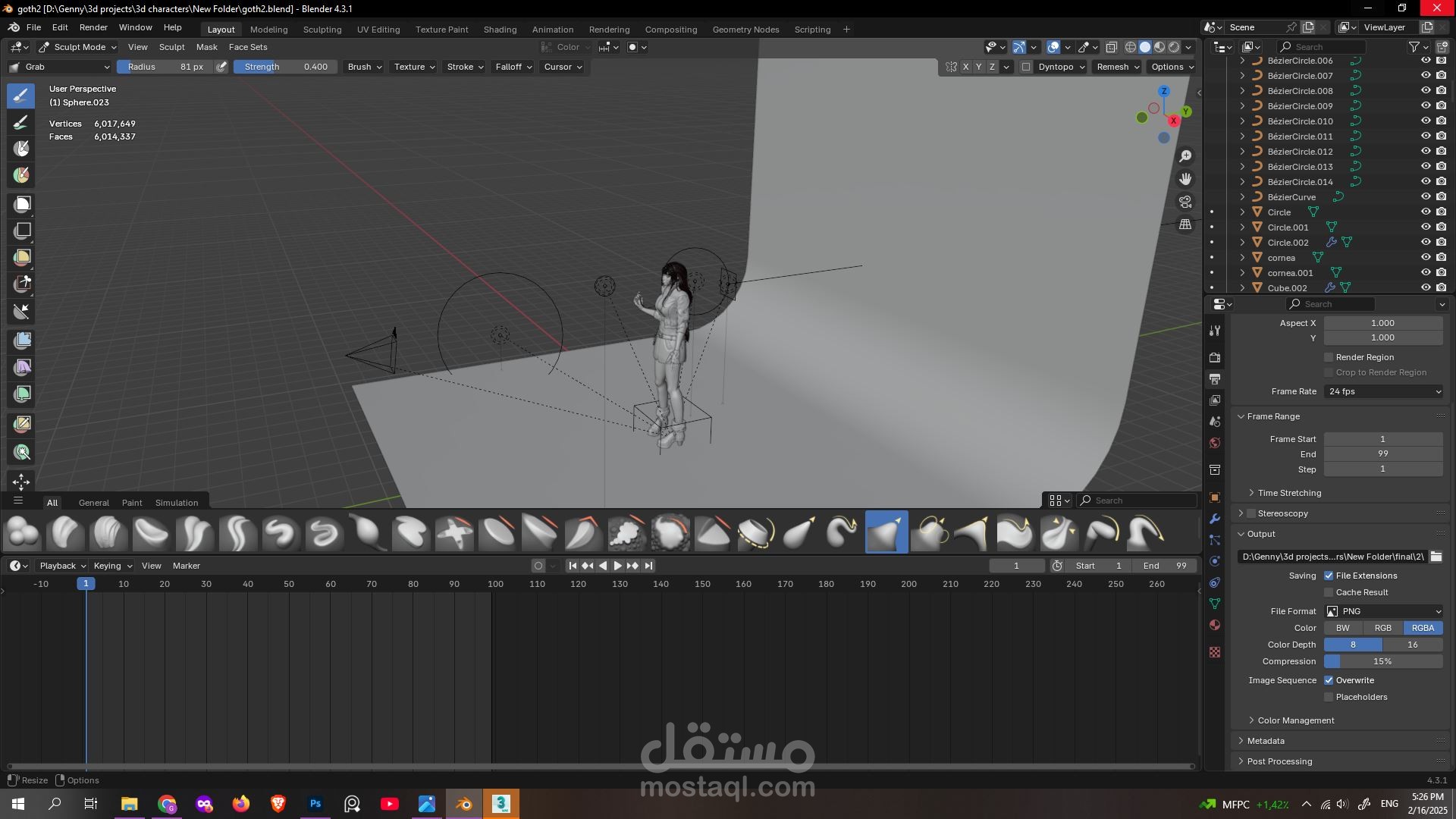The height and width of the screenshot is (819, 1456).
Task: Open the Frame Rate 24 fps dropdown
Action: [1384, 391]
